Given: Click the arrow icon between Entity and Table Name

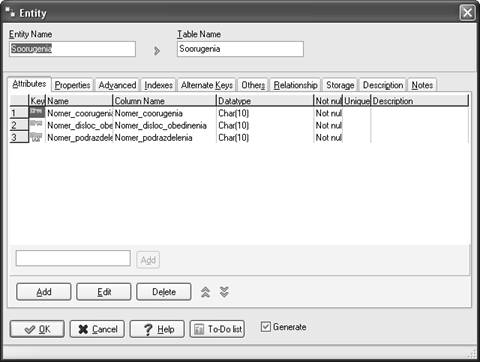Looking at the screenshot, I should 157,51.
